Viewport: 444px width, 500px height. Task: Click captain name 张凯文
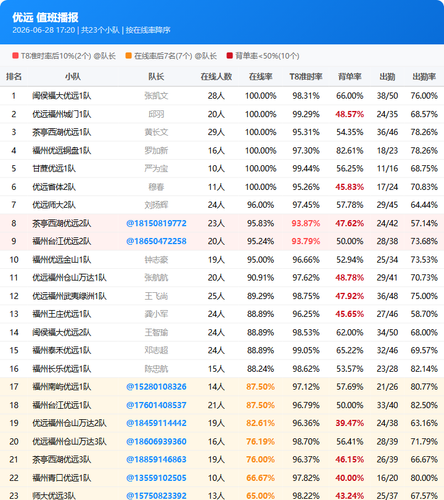[156, 96]
